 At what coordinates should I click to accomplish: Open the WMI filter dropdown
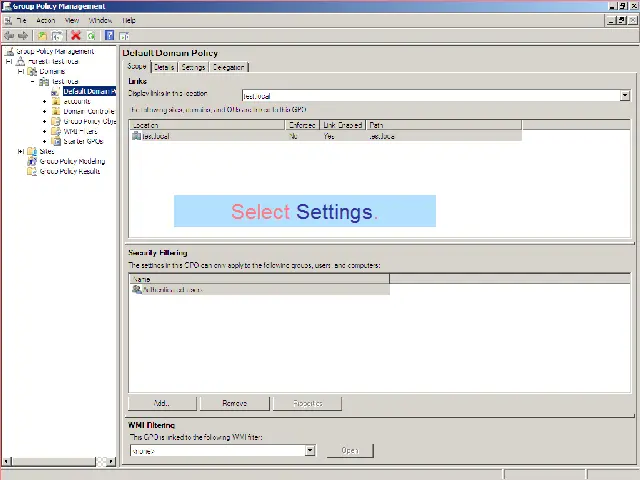309,450
